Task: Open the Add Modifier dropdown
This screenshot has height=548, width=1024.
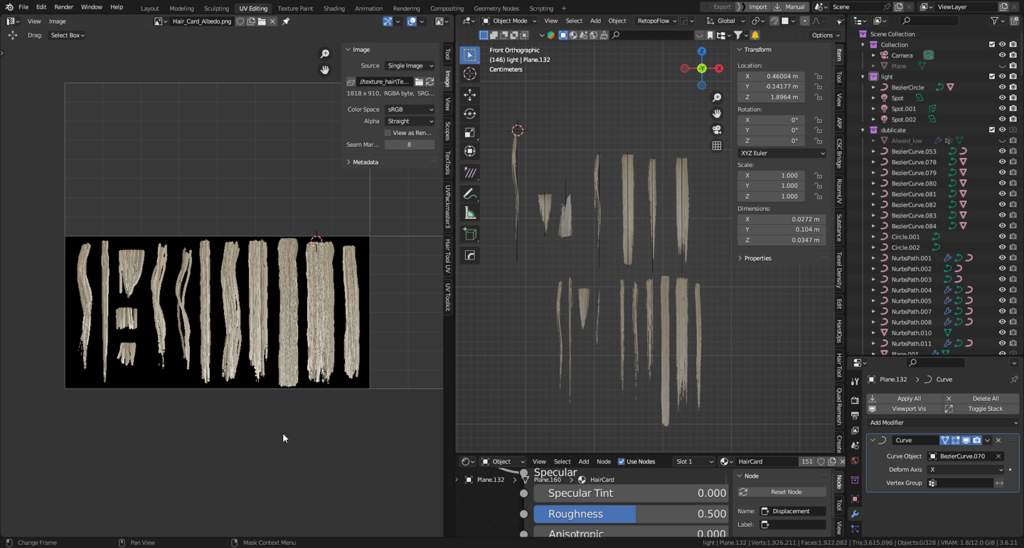Action: (x=943, y=423)
